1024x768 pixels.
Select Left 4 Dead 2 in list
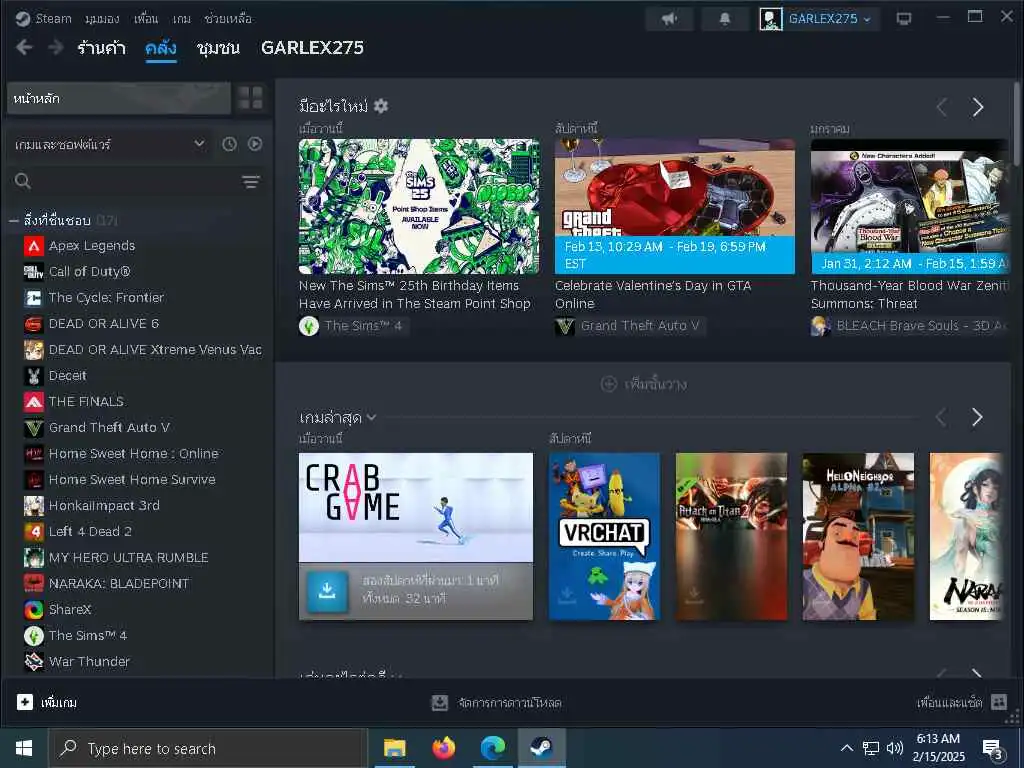coord(90,532)
